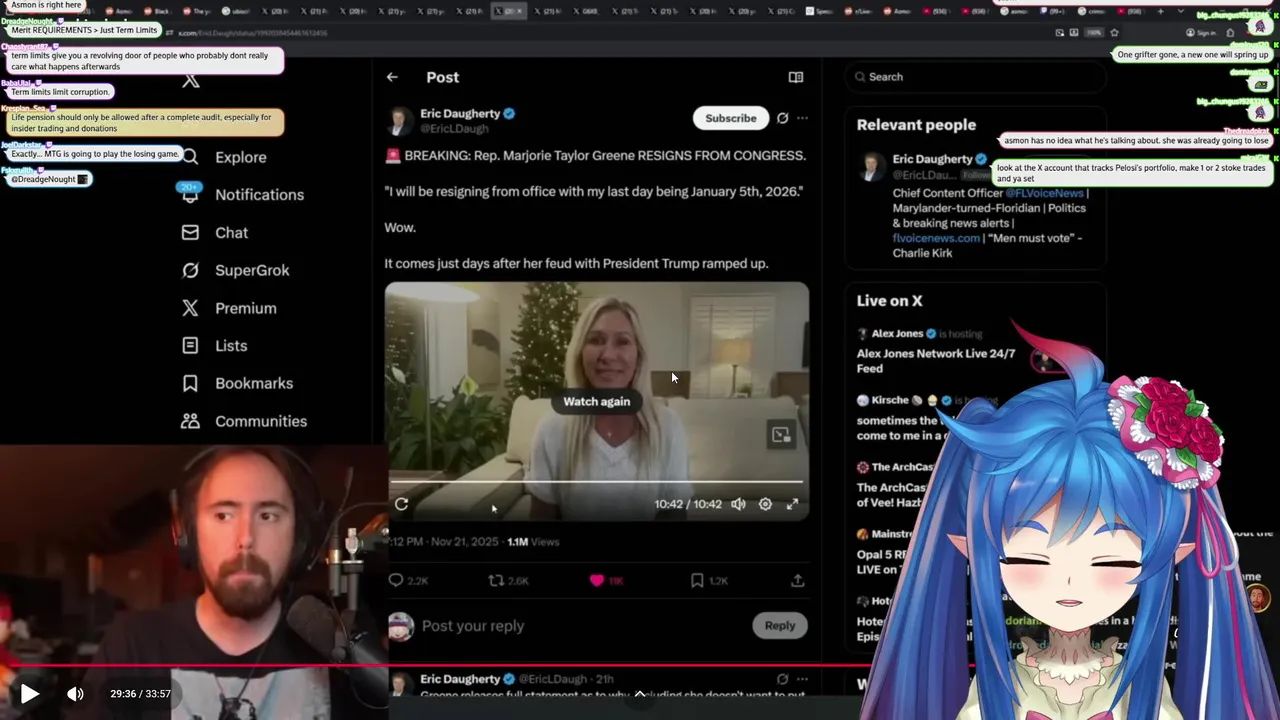
Task: Go back with the arrow beside Post
Action: tap(392, 77)
